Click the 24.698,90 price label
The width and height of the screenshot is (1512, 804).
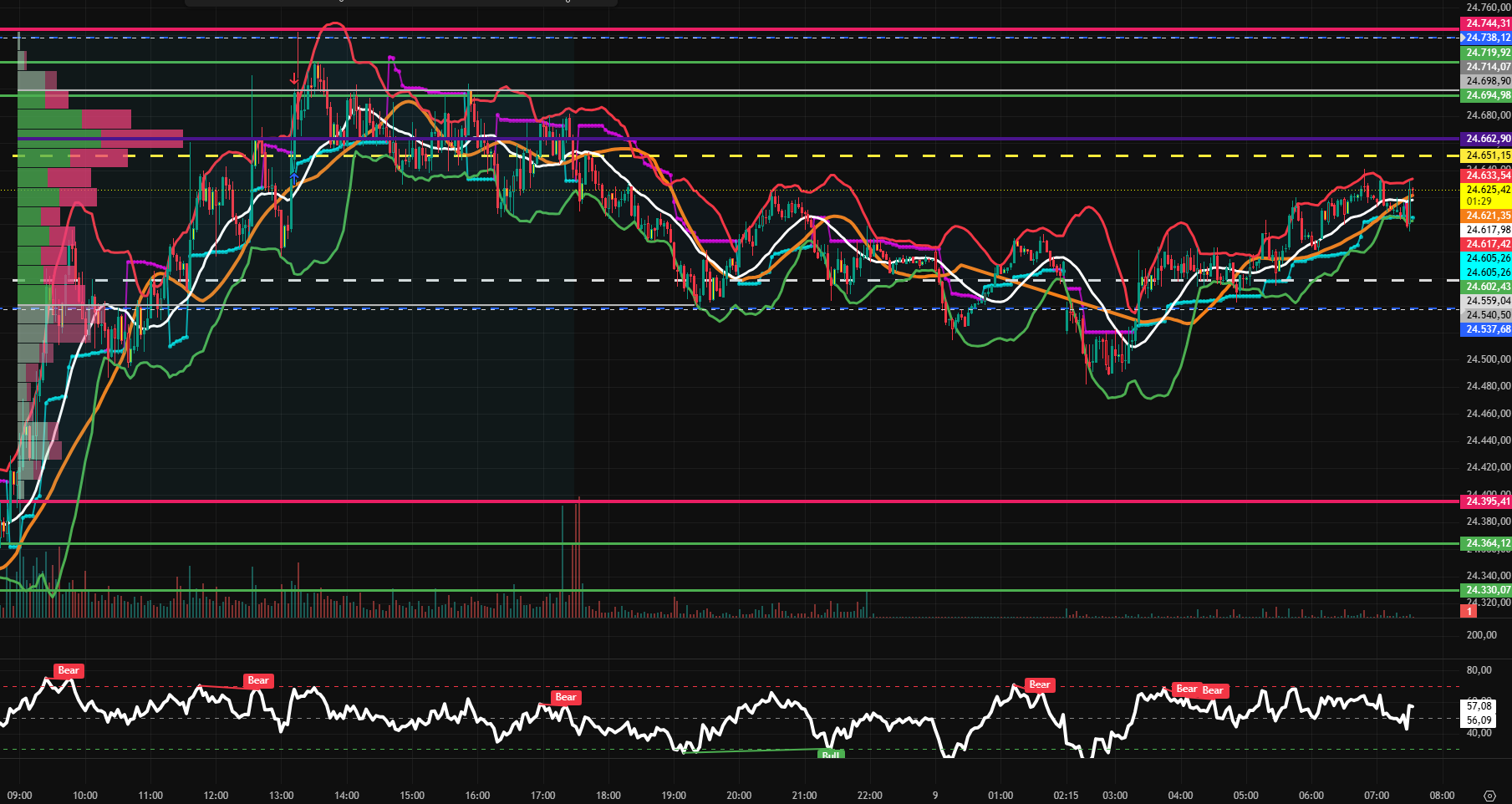1486,81
